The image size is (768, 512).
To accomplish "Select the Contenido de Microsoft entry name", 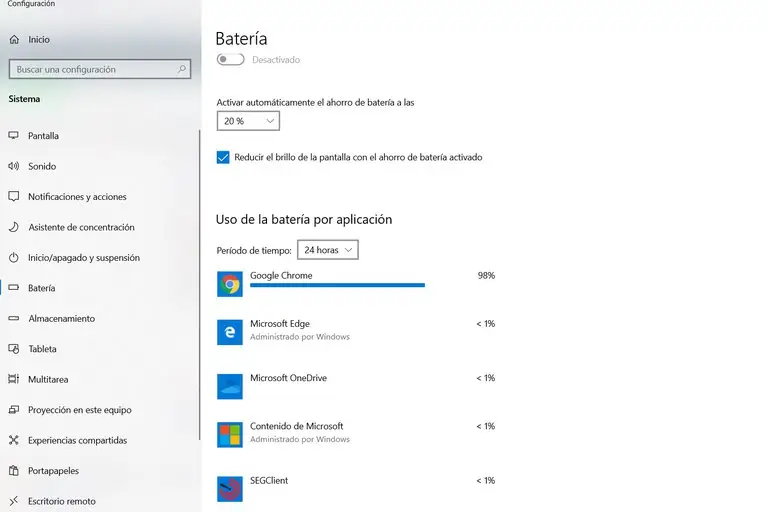I will coord(297,426).
